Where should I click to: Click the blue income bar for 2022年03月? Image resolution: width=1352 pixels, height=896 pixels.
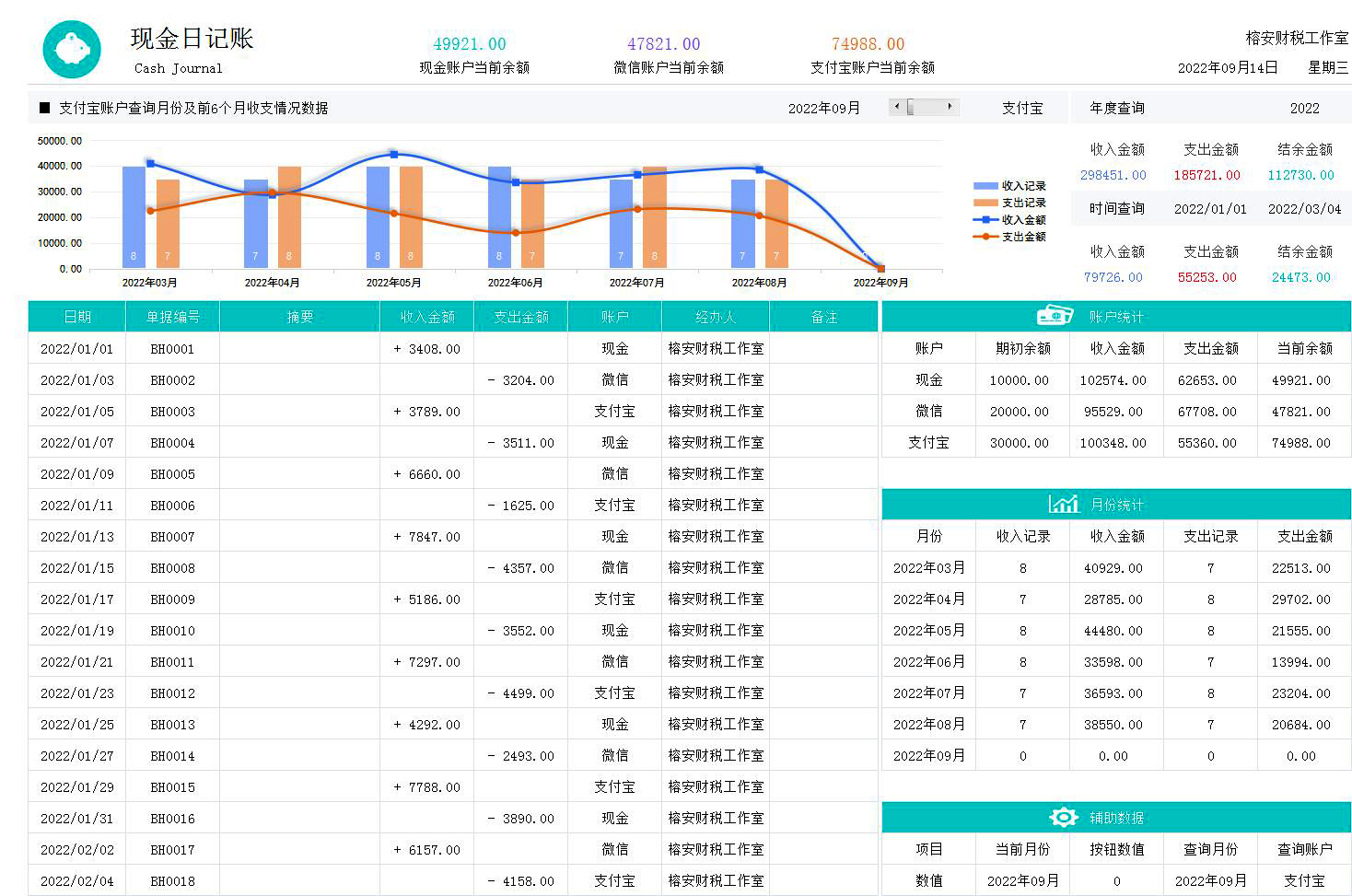[x=134, y=217]
